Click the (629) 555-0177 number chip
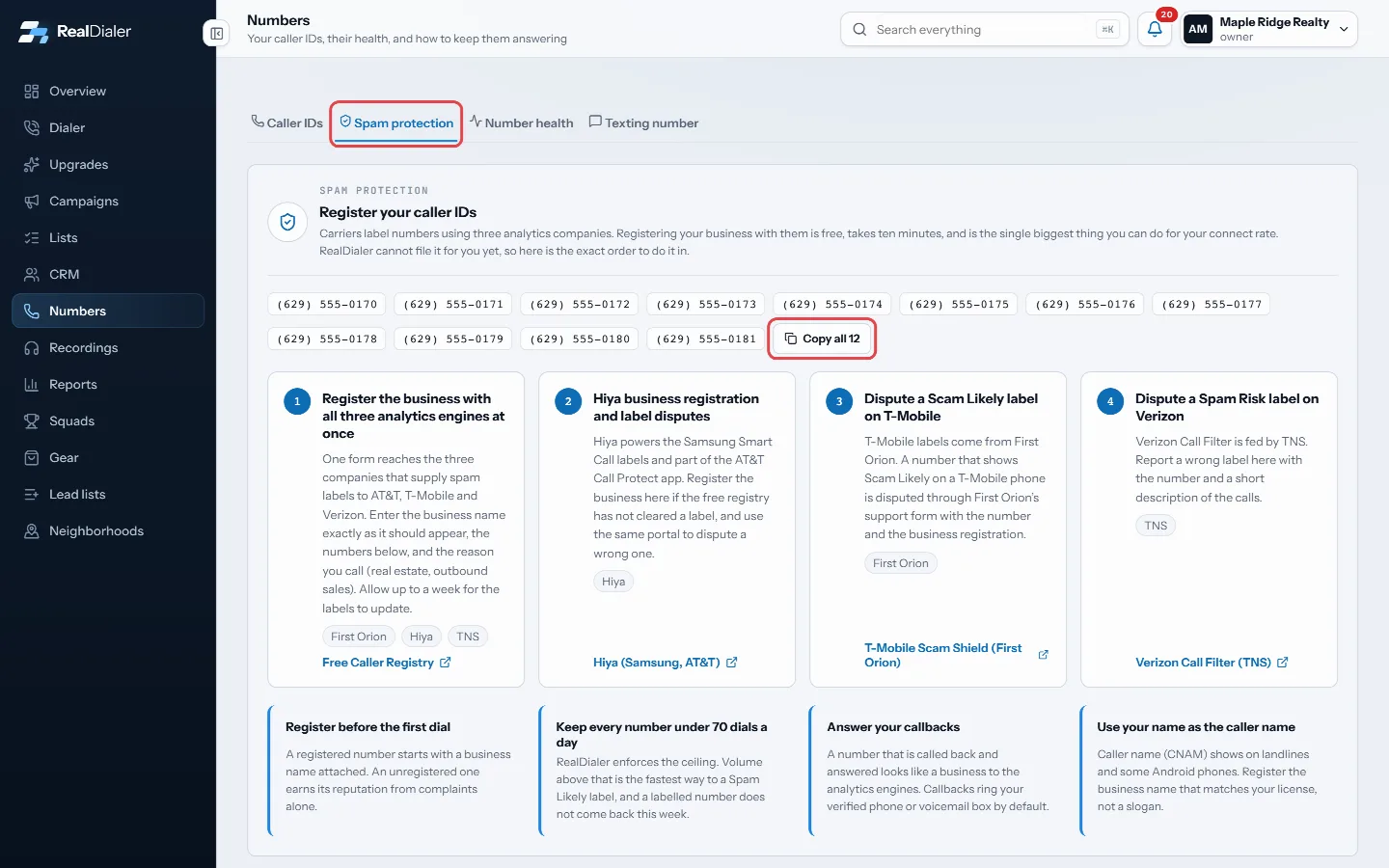The image size is (1389, 868). point(1212,305)
